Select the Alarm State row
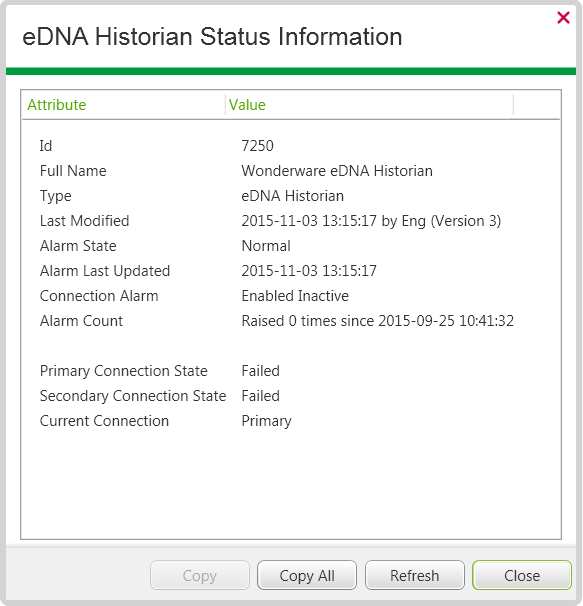 click(x=291, y=246)
